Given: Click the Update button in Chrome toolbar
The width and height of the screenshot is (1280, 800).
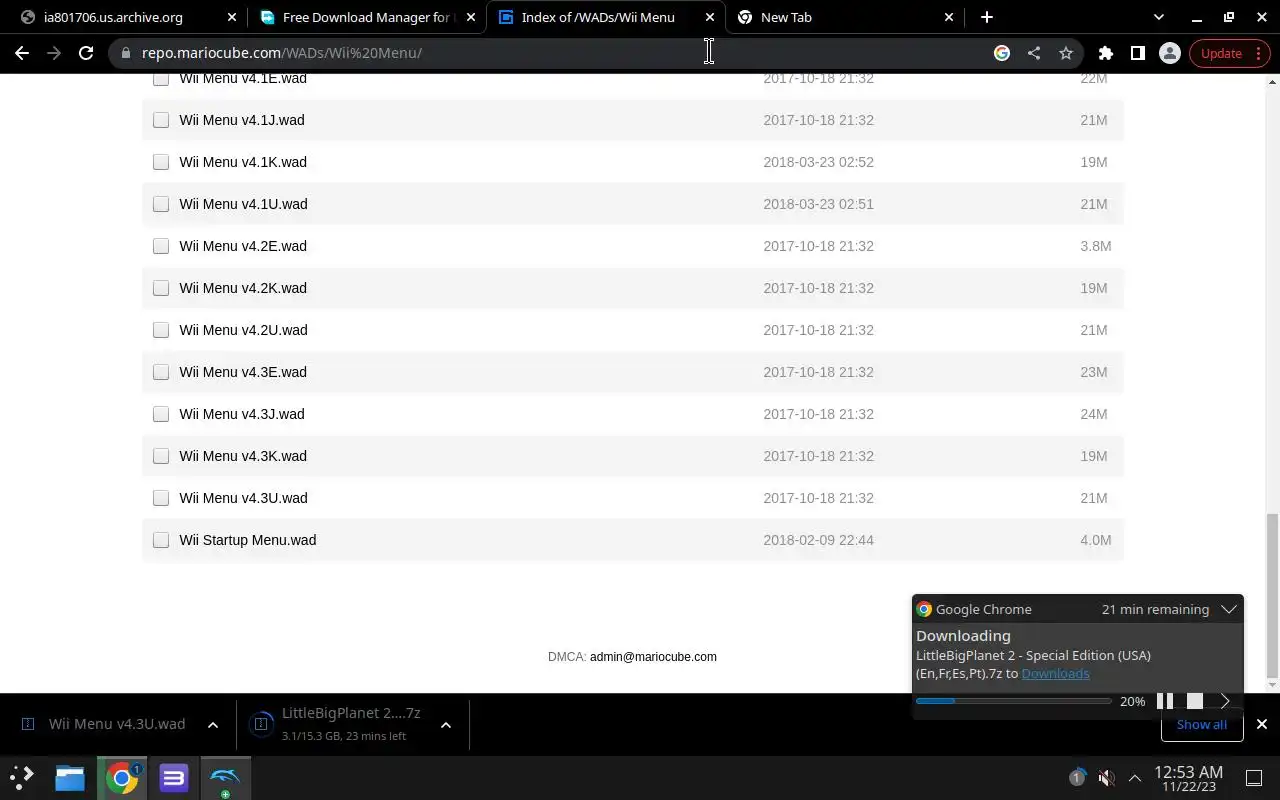Looking at the screenshot, I should click(x=1229, y=53).
